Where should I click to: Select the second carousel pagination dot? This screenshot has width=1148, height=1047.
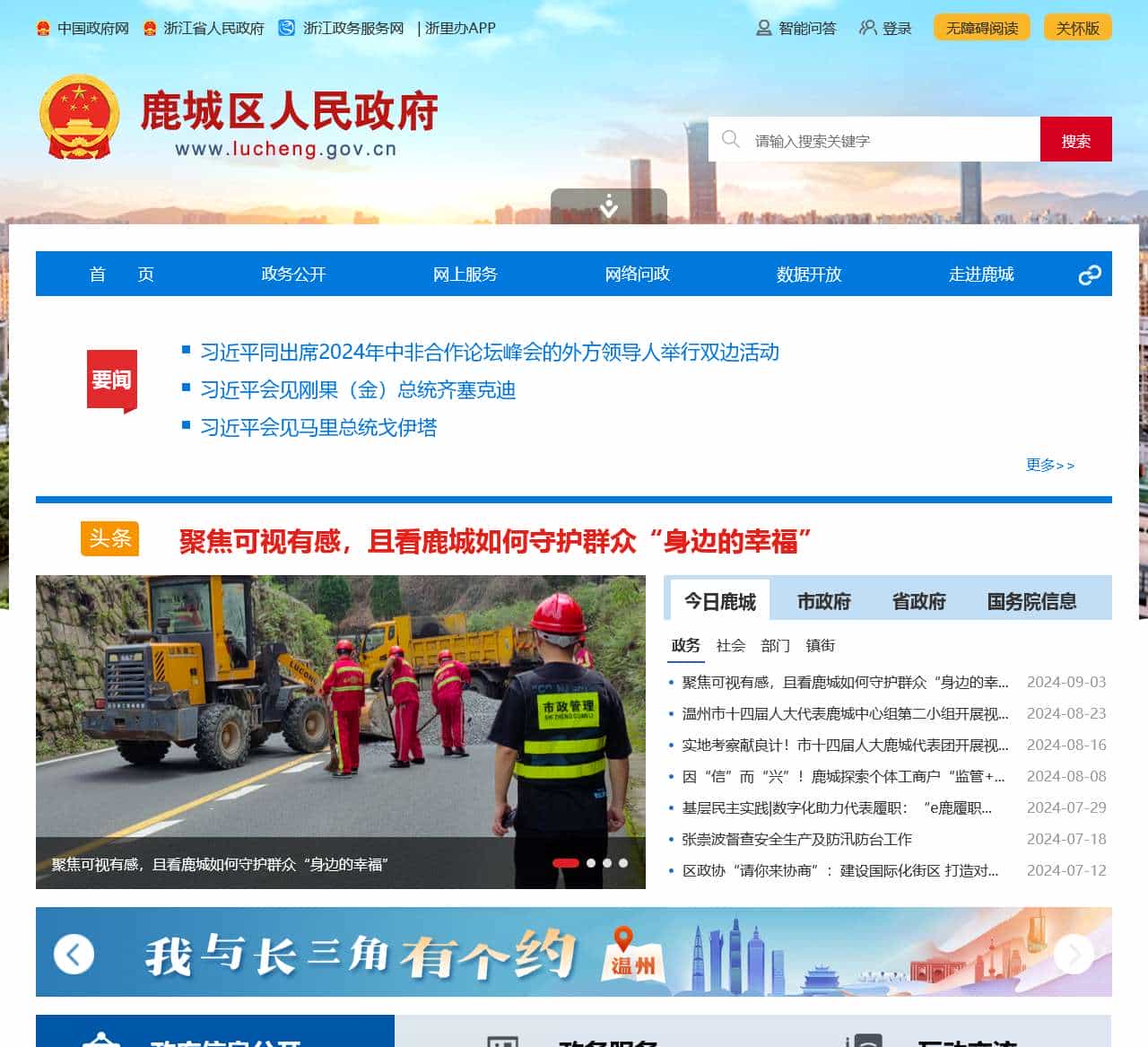click(591, 862)
